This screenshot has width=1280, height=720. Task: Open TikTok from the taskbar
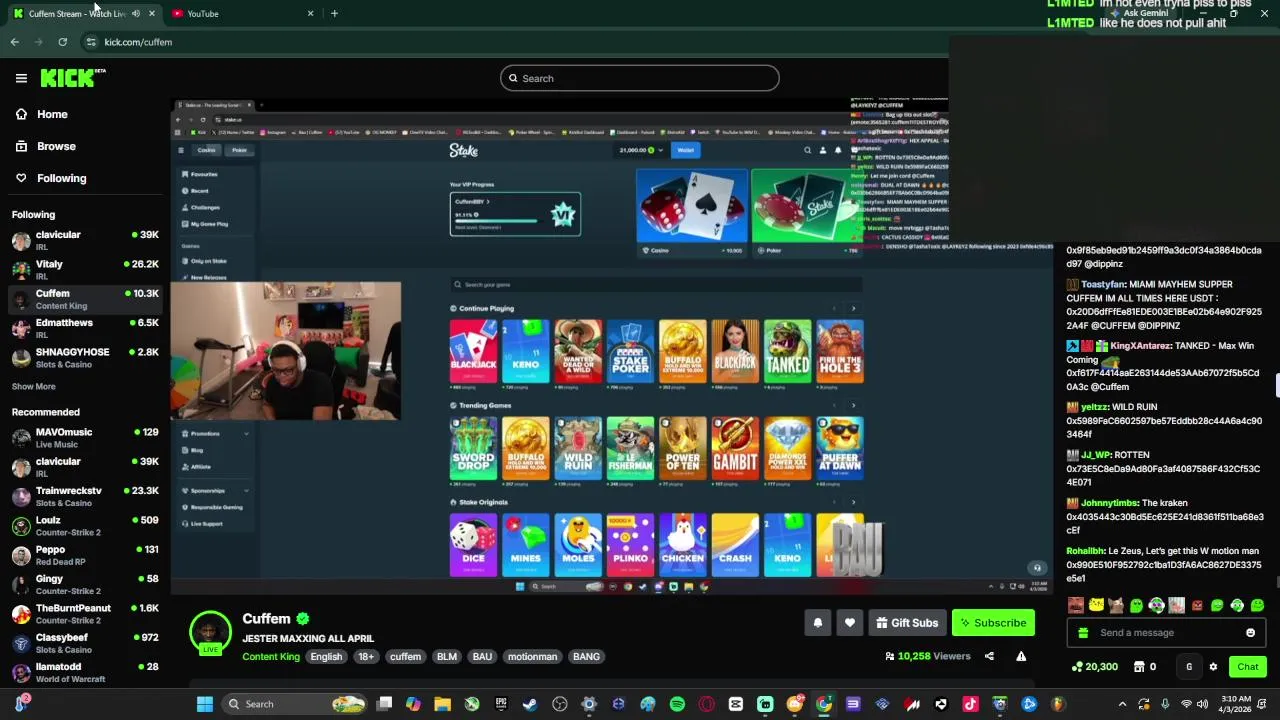point(970,704)
